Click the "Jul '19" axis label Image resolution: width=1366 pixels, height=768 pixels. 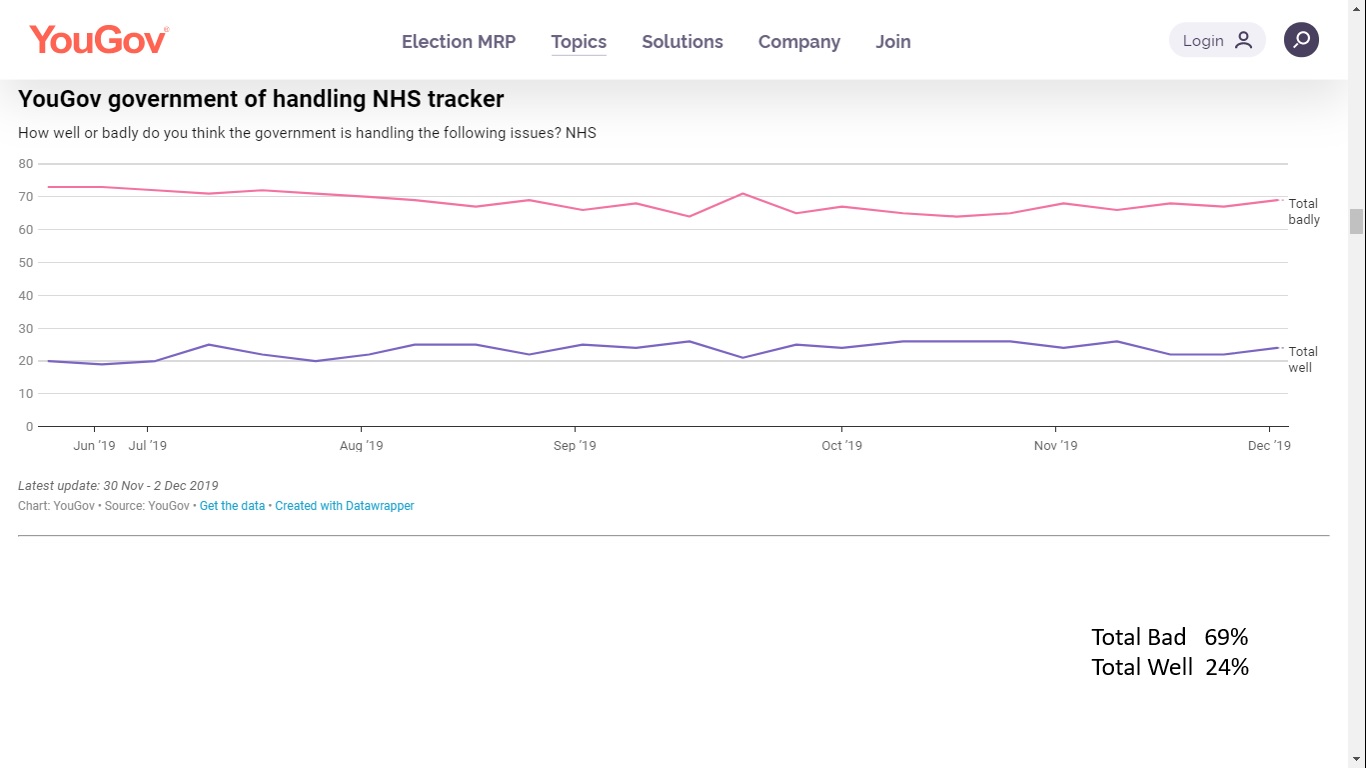click(x=148, y=446)
